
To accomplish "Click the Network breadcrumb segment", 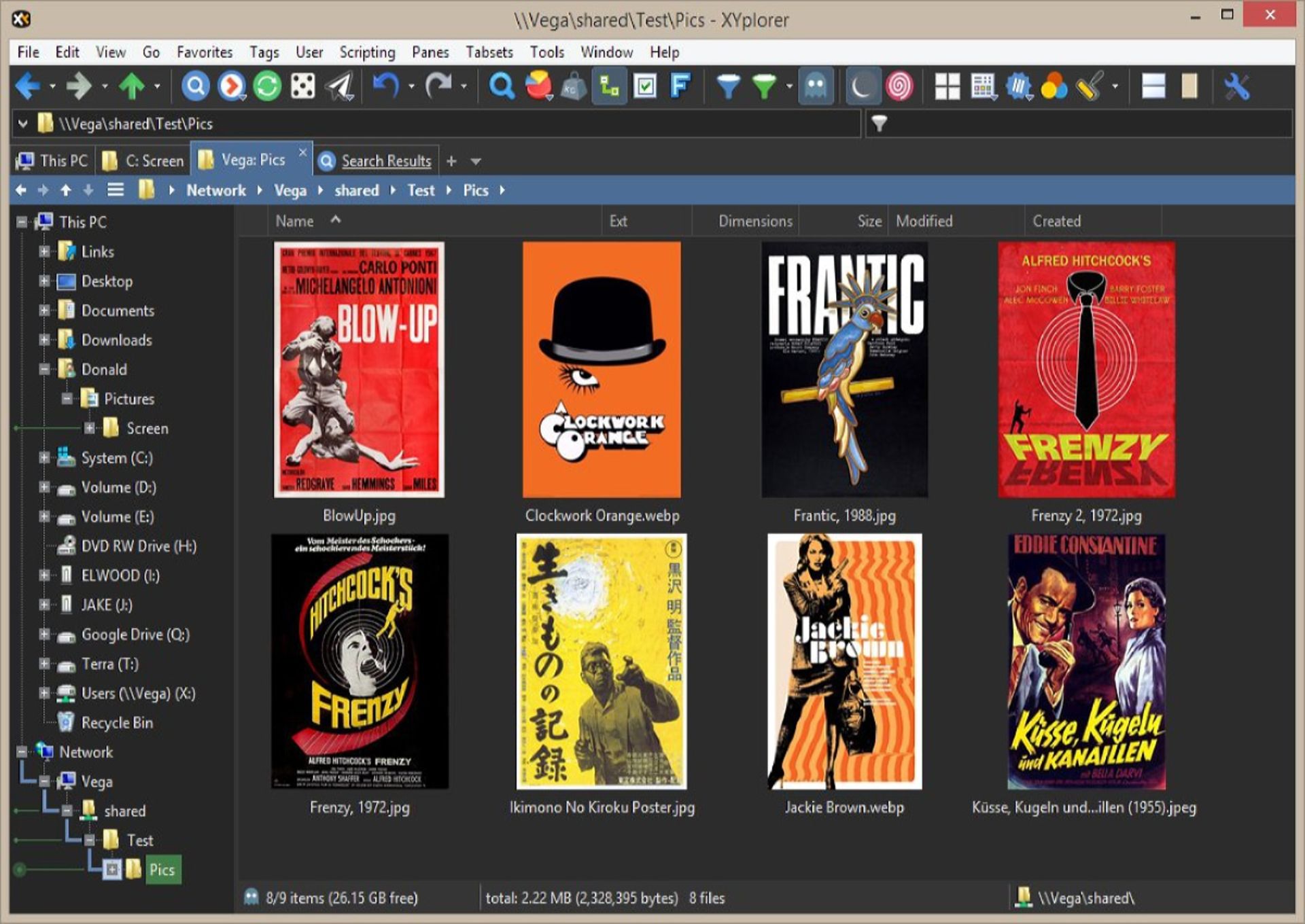I will pyautogui.click(x=216, y=190).
